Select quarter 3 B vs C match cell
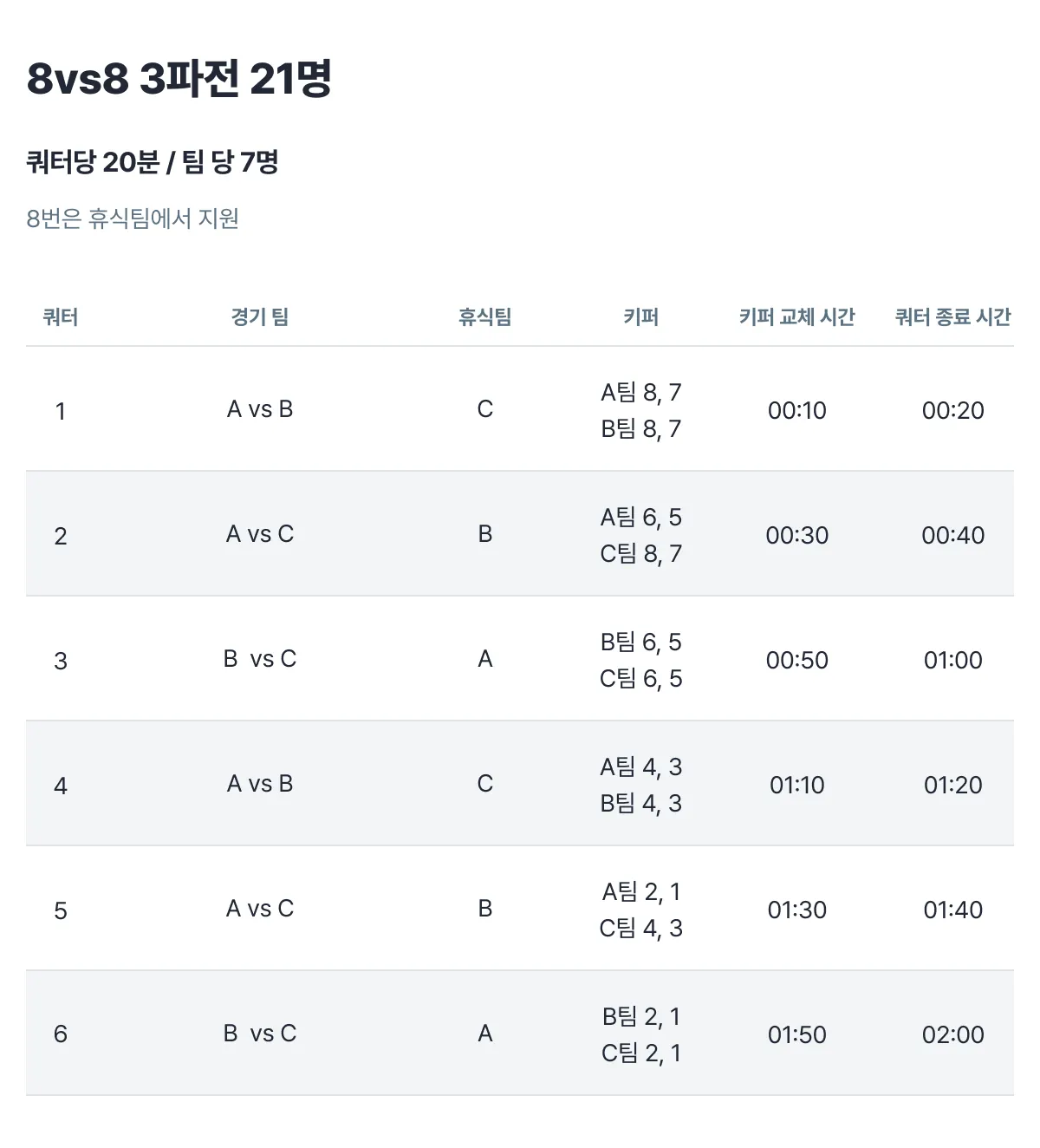1040x1148 pixels. (x=260, y=659)
